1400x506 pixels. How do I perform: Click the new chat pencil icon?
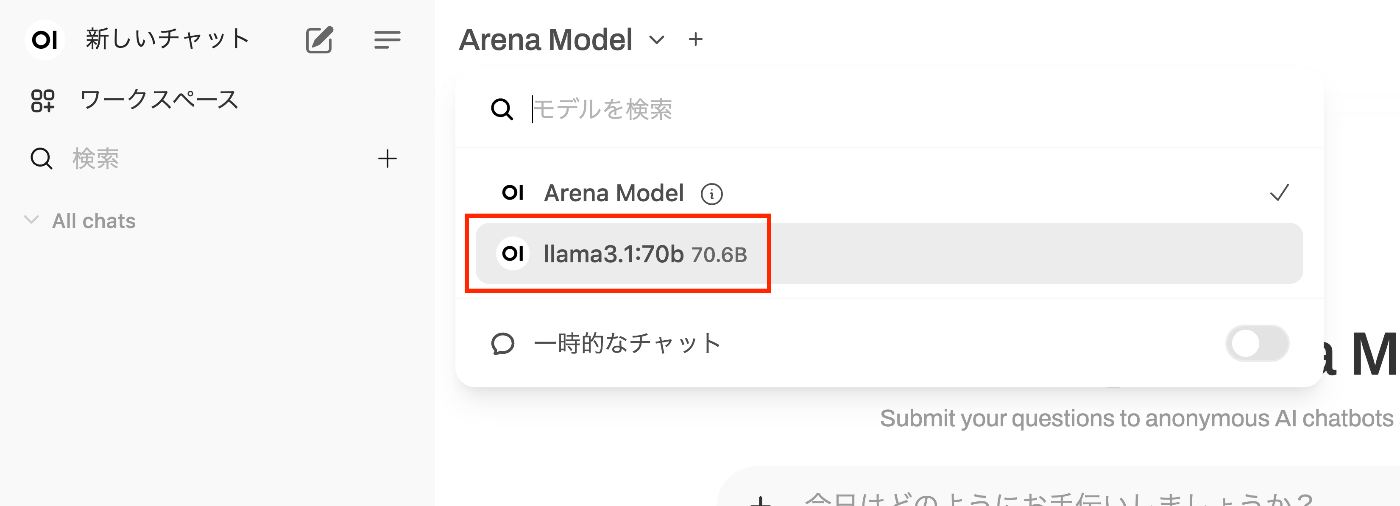pyautogui.click(x=319, y=40)
